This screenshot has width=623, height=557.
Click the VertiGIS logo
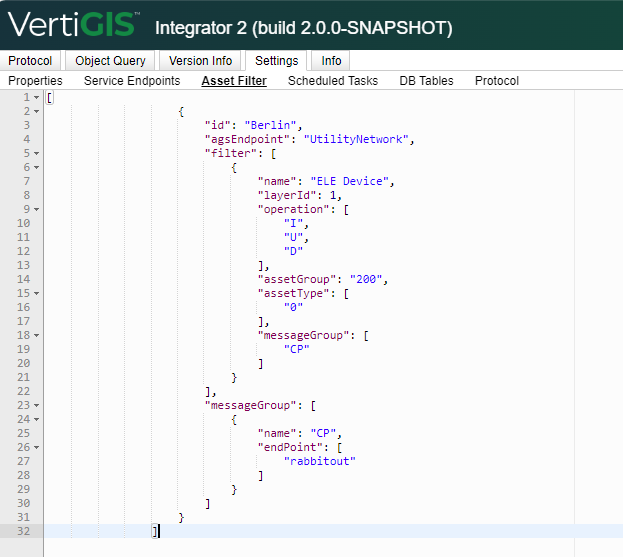(x=73, y=25)
